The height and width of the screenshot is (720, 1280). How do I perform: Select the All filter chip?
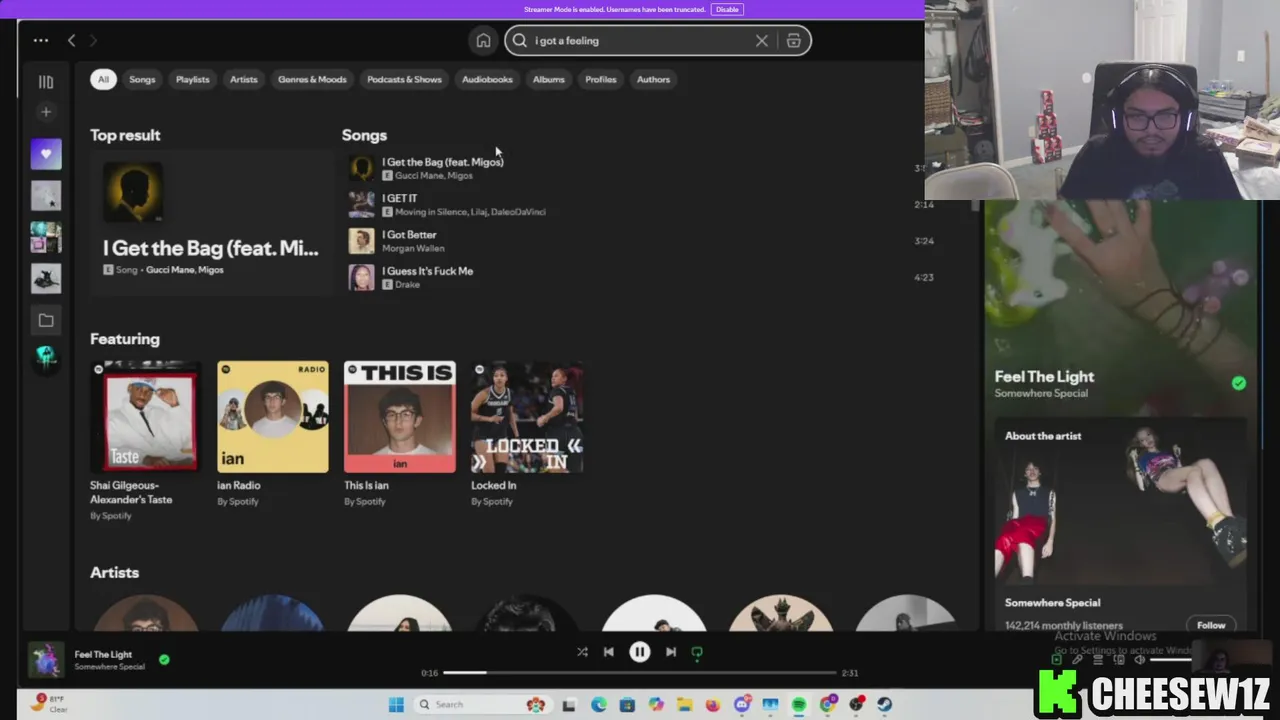(103, 79)
